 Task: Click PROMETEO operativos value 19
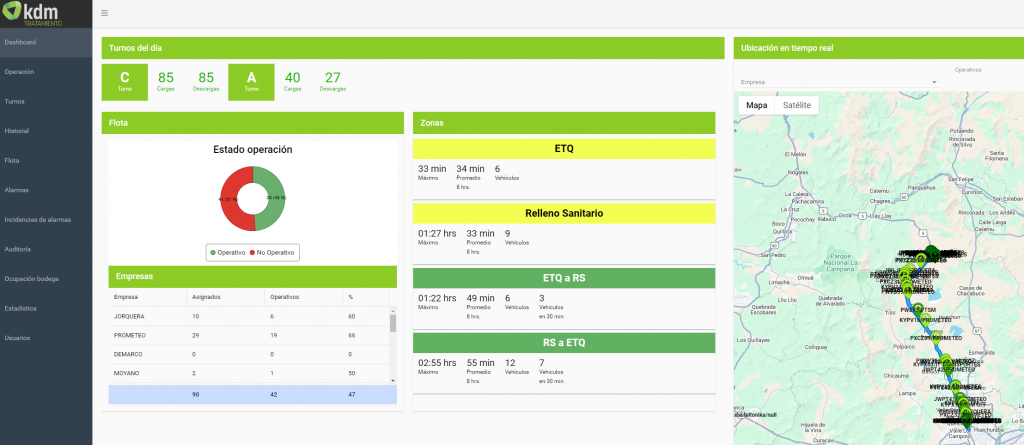coord(273,335)
